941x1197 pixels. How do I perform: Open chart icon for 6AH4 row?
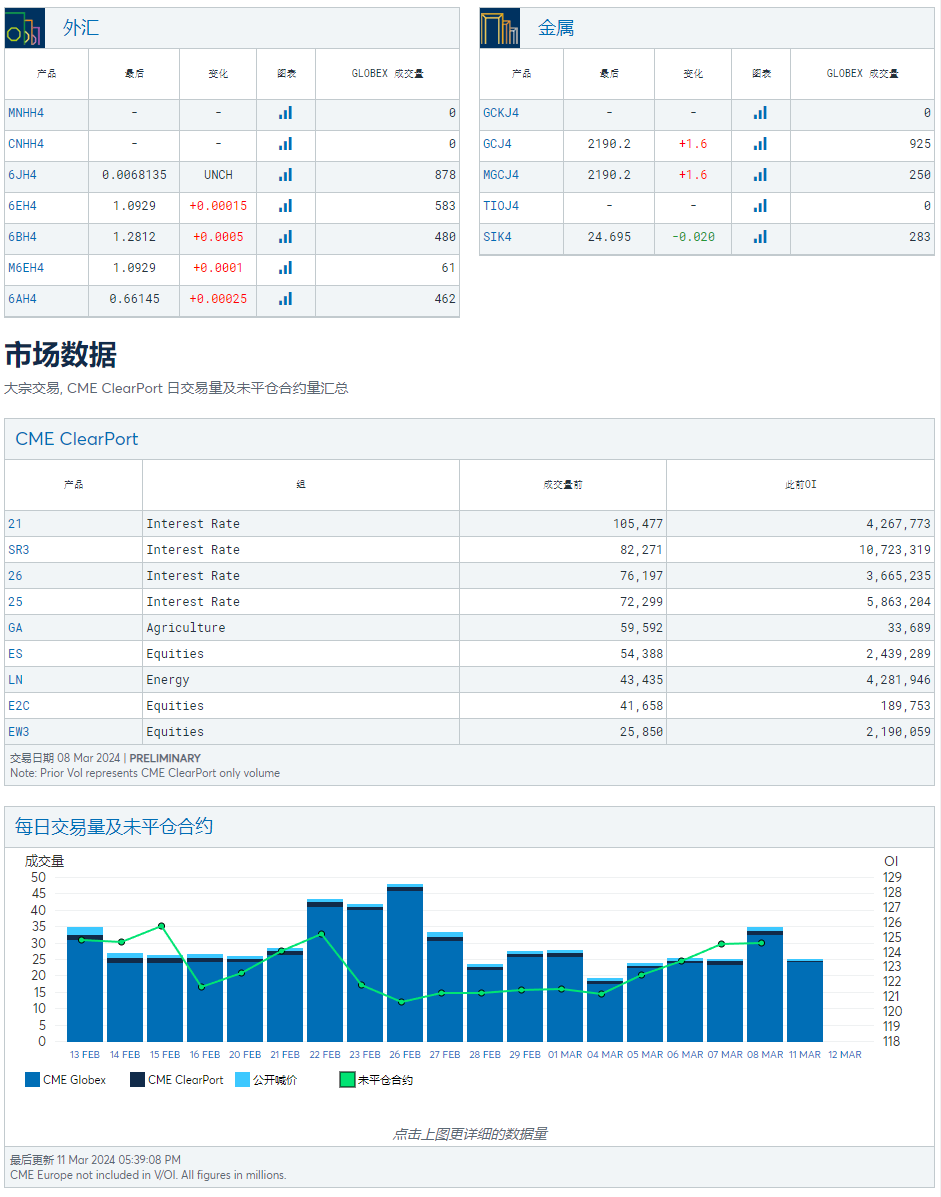[x=285, y=299]
